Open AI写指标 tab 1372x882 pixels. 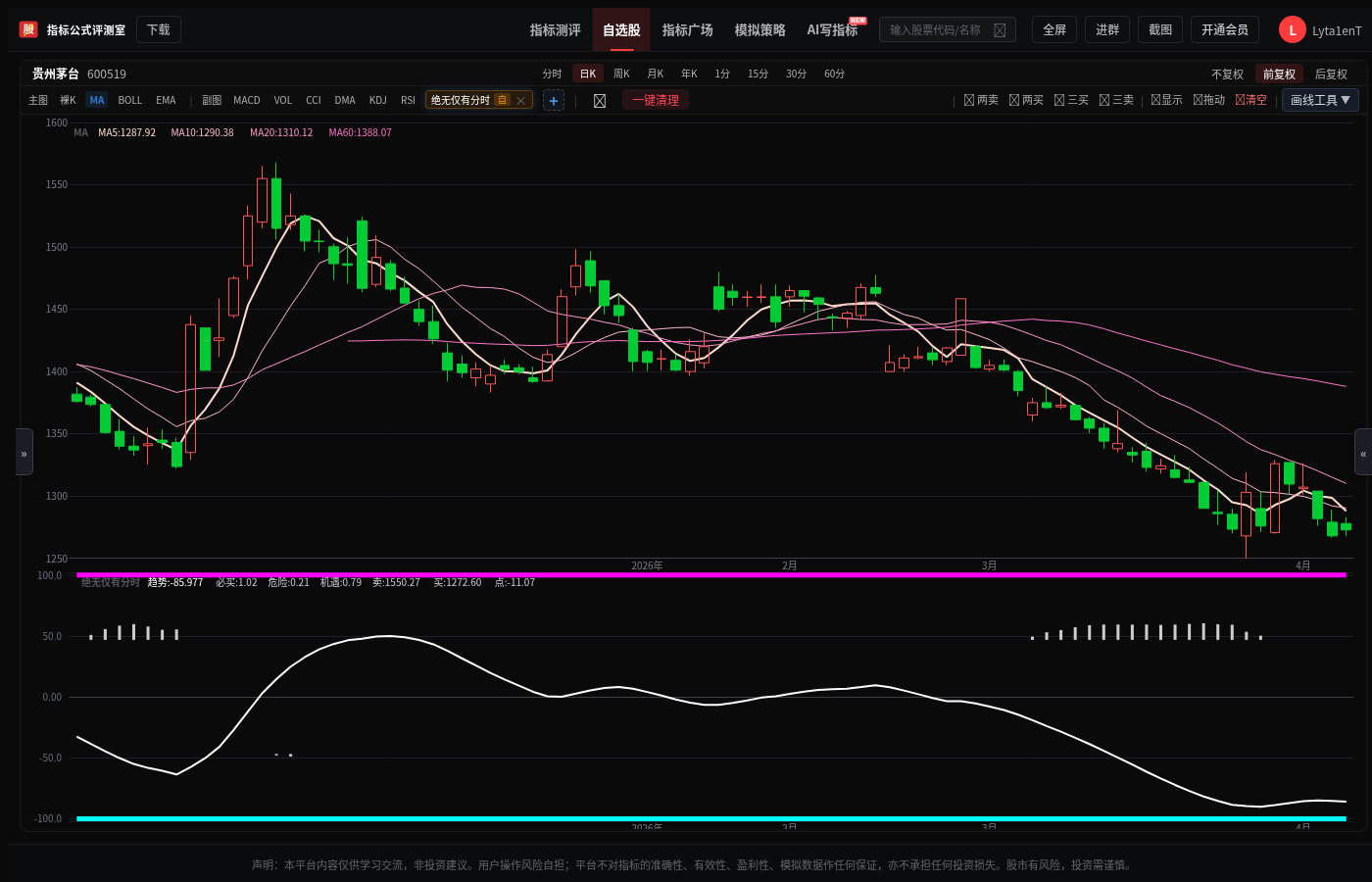point(832,30)
